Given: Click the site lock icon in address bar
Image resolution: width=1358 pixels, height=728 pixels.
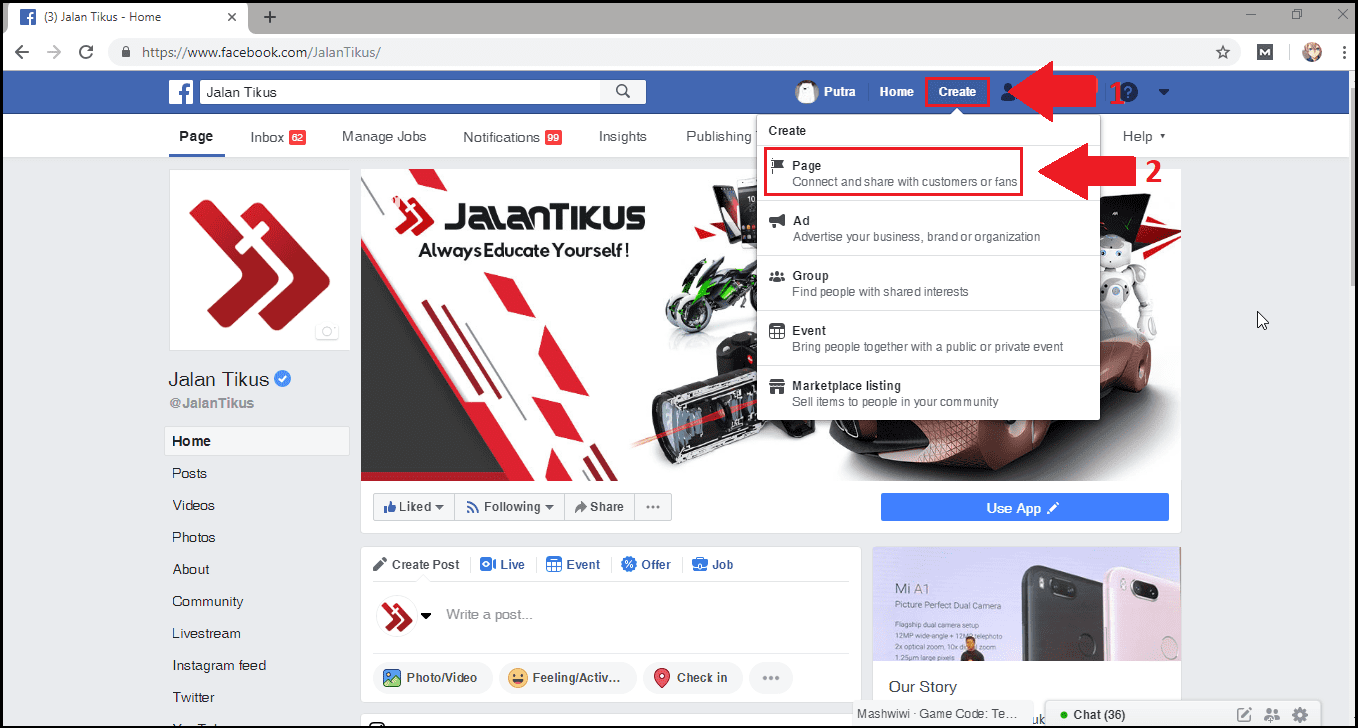Looking at the screenshot, I should pyautogui.click(x=126, y=52).
